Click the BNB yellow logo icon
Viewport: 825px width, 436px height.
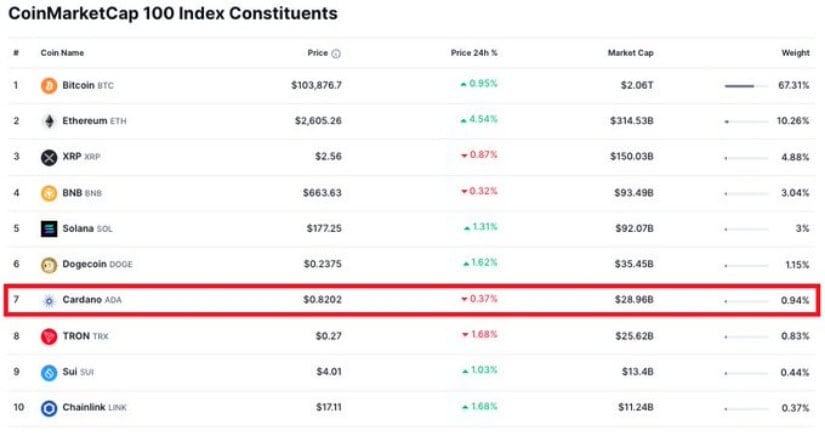click(x=49, y=193)
